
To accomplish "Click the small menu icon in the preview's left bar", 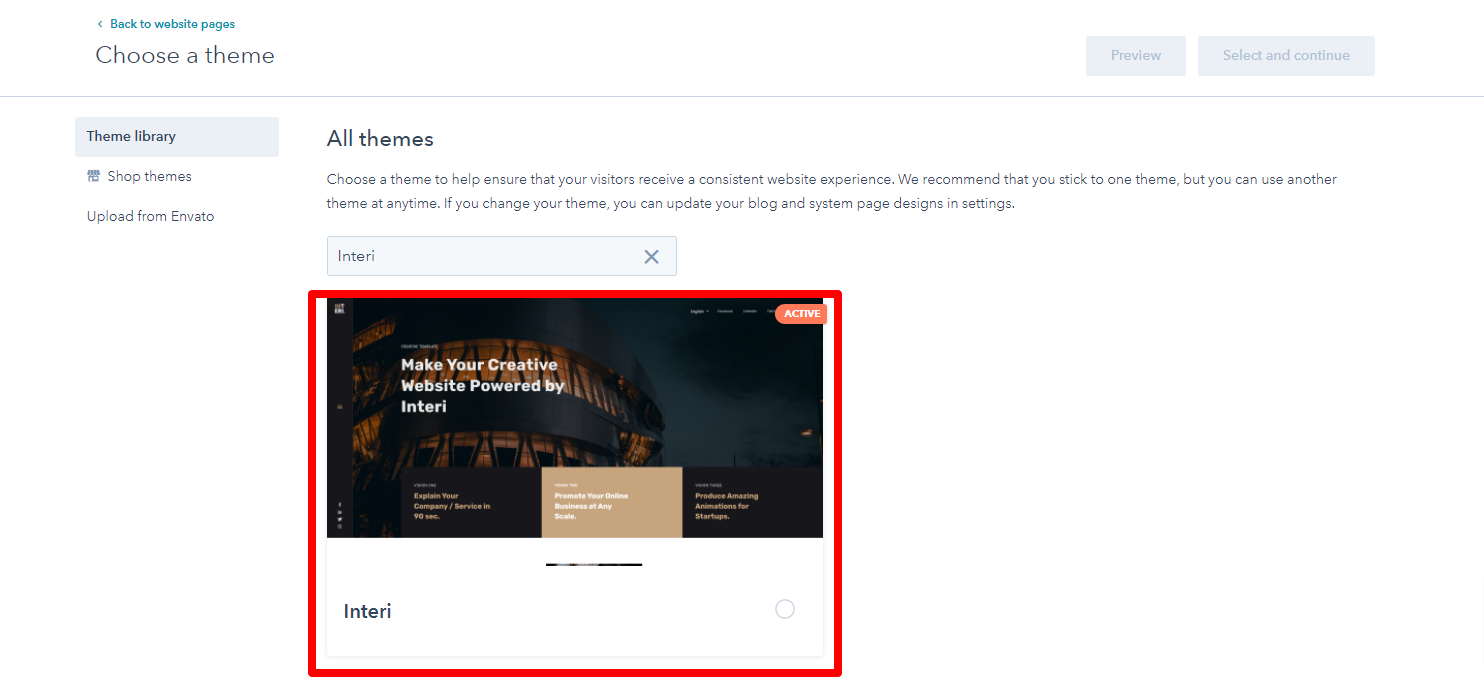I will [340, 406].
